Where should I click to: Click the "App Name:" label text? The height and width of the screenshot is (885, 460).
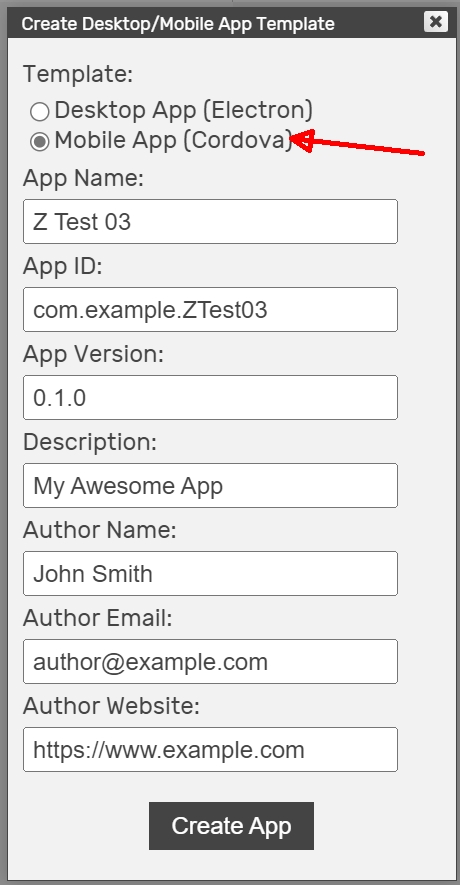coord(84,178)
